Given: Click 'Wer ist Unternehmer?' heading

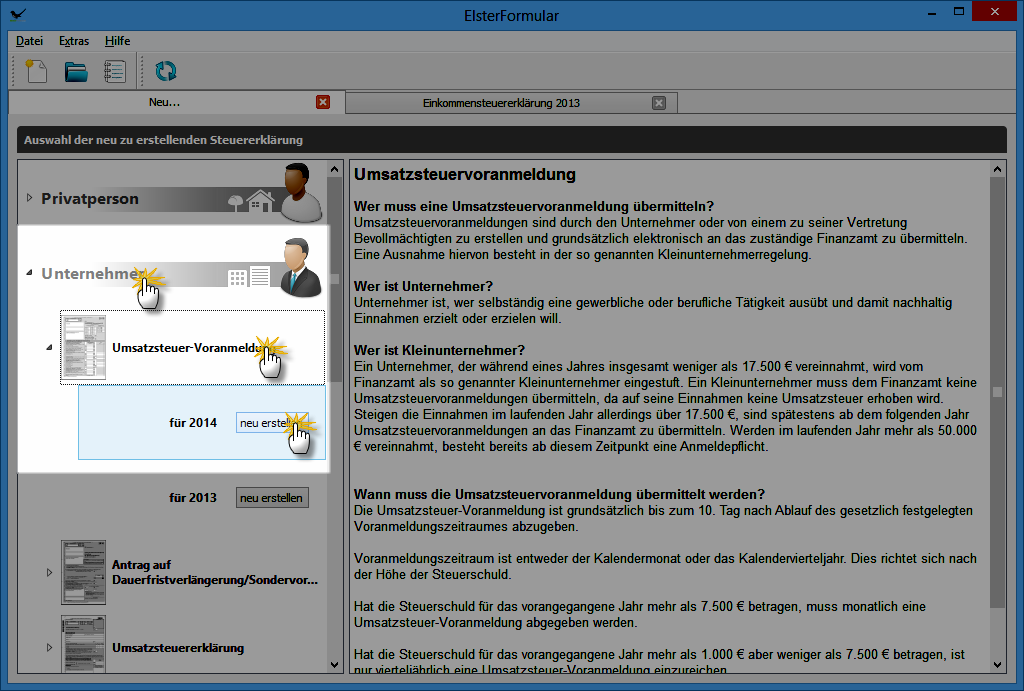Looking at the screenshot, I should tap(423, 286).
